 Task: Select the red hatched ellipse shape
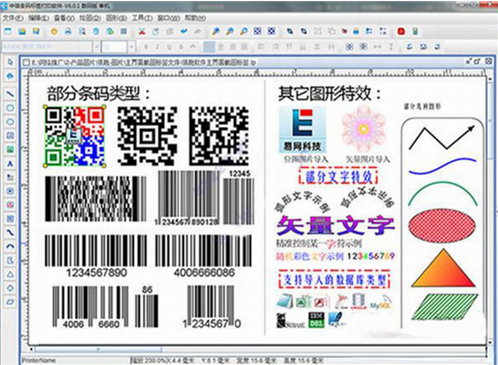click(442, 226)
